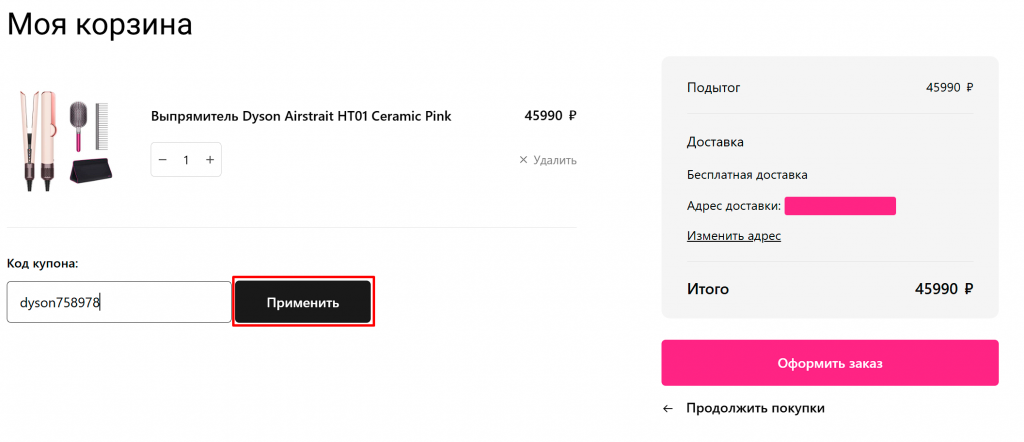Focus the coupon code field with dyson758978
The image size is (1024, 442).
(x=119, y=302)
